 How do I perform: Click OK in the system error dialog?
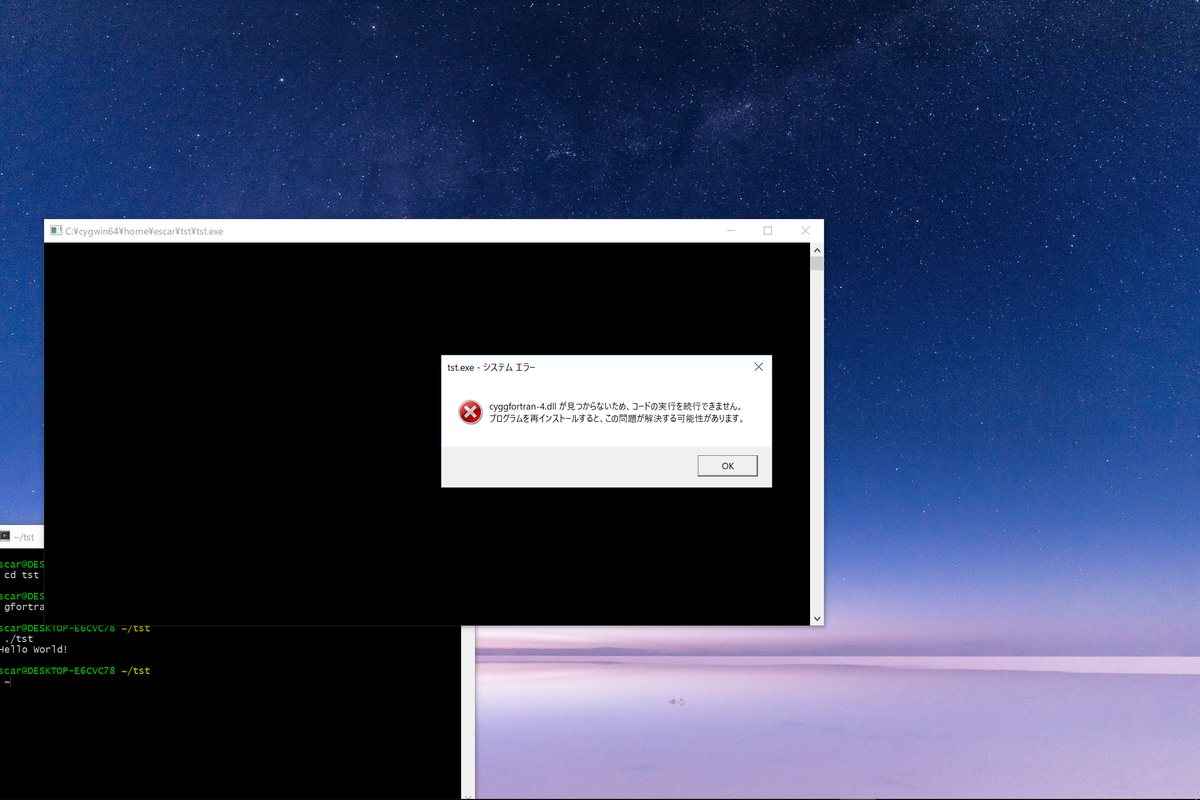(727, 466)
